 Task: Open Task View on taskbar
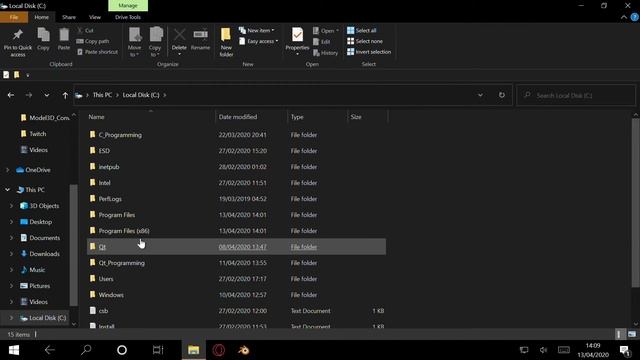tap(158, 350)
